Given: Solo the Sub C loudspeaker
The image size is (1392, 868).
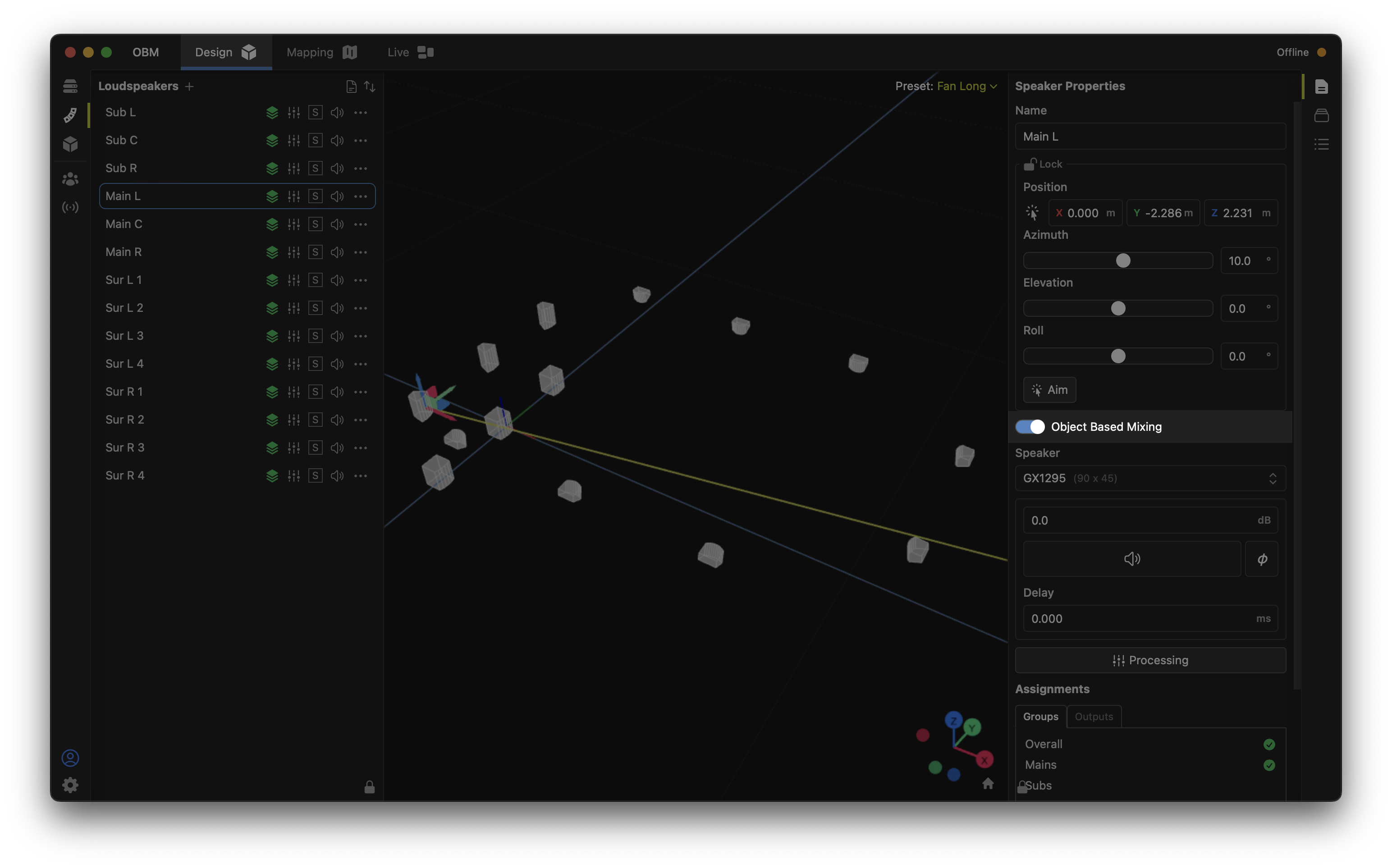Looking at the screenshot, I should coord(315,141).
